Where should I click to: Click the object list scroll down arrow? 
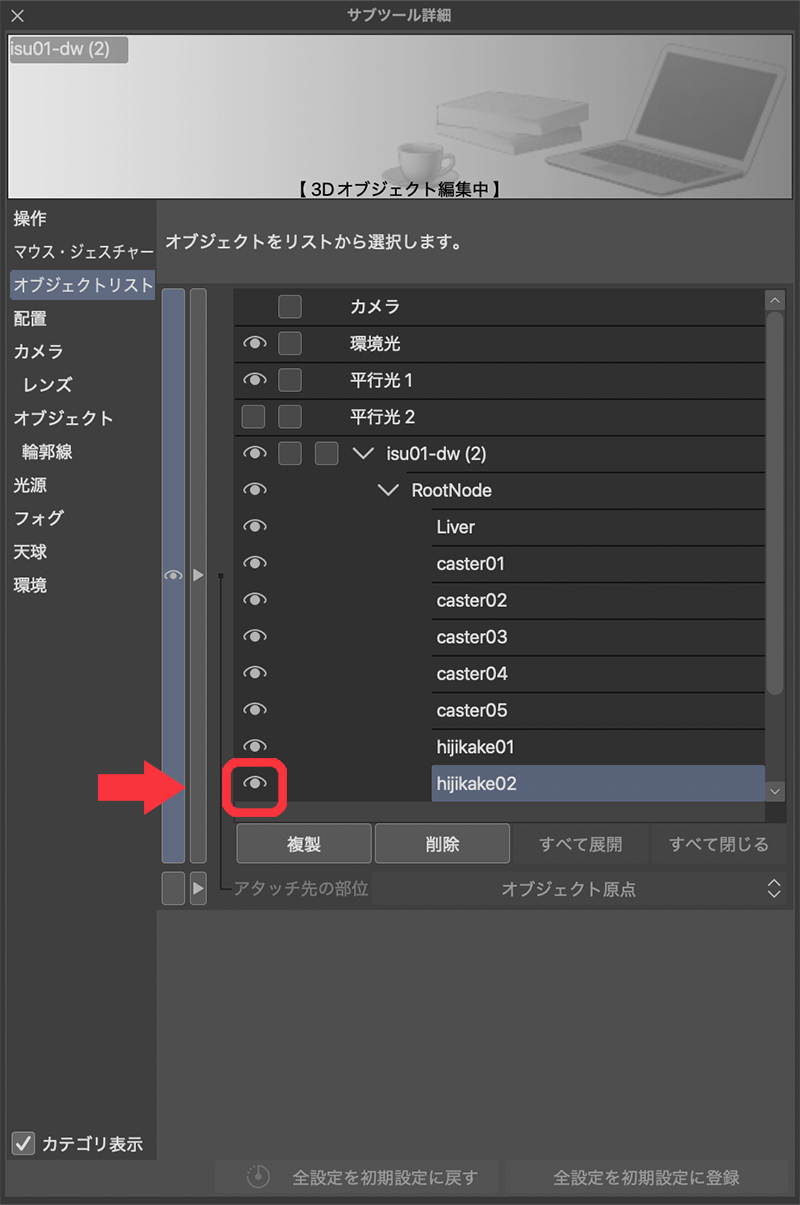click(x=775, y=790)
